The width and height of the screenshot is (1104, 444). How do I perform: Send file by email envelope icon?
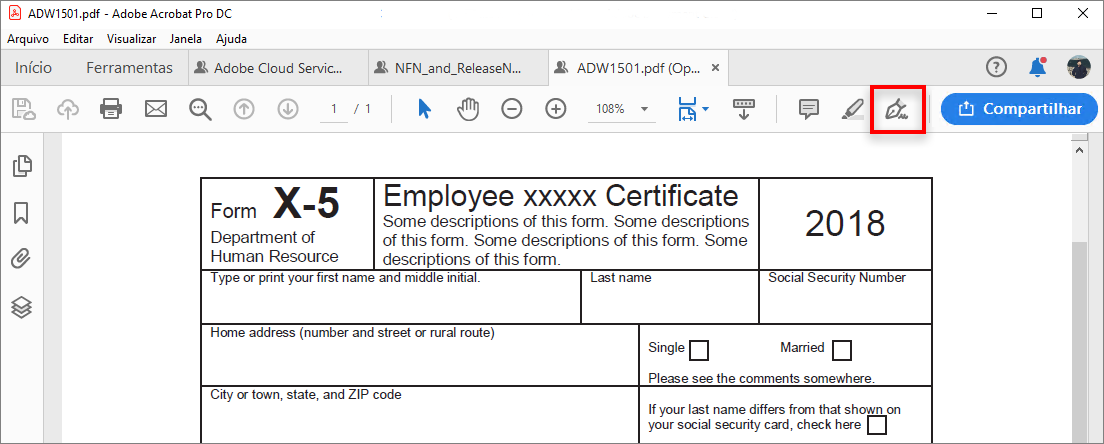point(156,109)
